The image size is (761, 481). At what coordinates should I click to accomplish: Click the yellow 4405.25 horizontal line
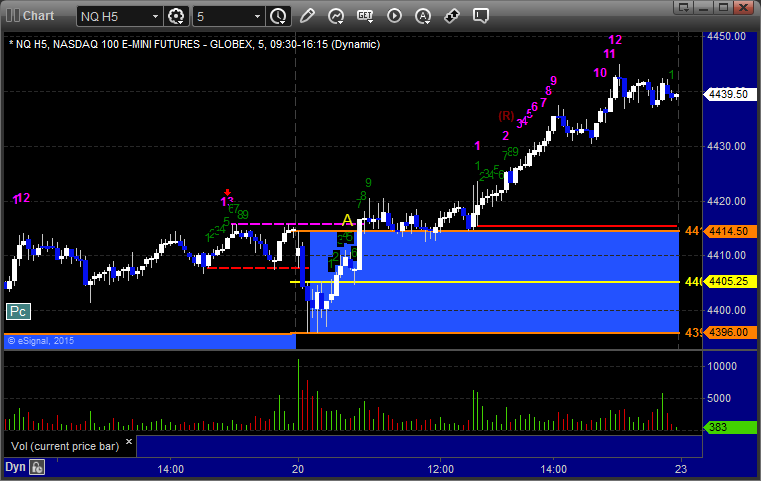(484, 282)
